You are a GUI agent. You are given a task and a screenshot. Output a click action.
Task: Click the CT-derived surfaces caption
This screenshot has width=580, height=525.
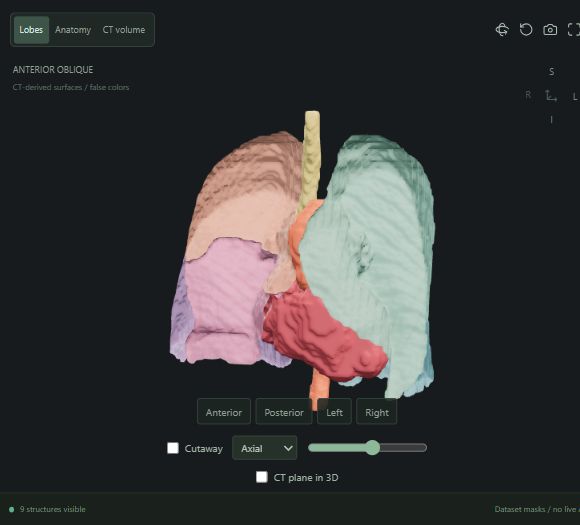[x=71, y=87]
